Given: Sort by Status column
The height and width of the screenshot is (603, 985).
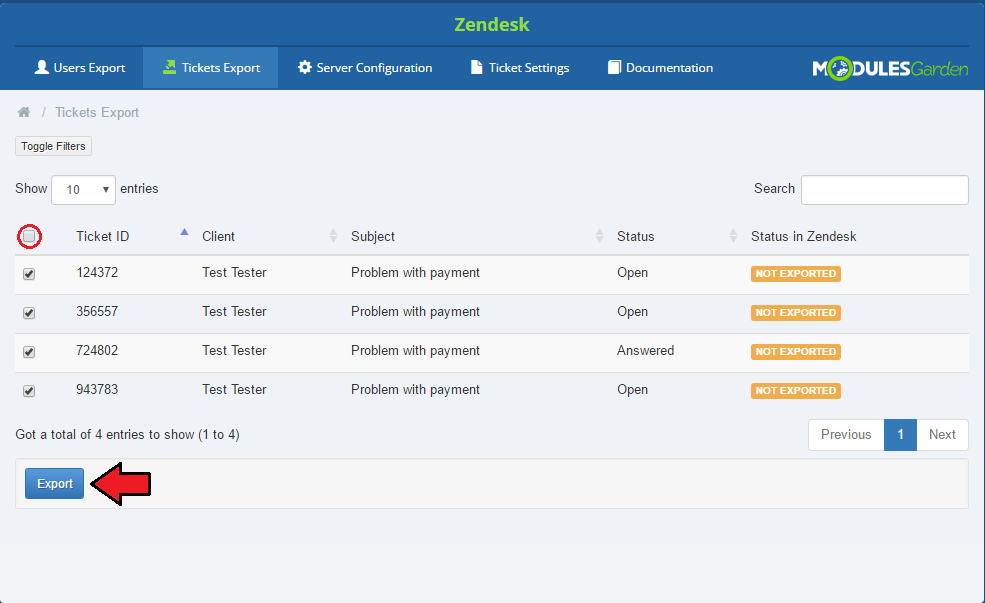Looking at the screenshot, I should (x=635, y=236).
